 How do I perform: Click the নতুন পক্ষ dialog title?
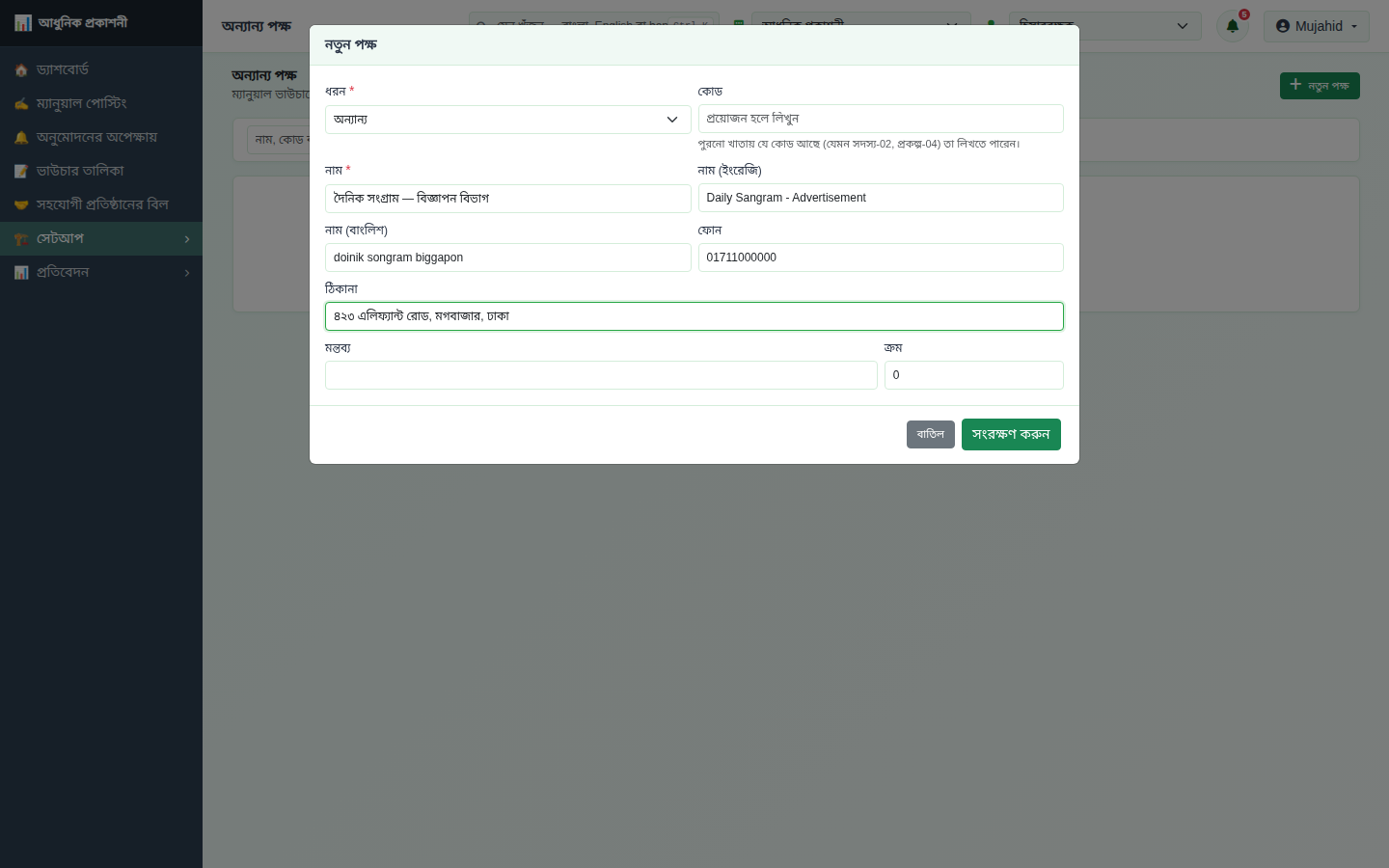(x=351, y=44)
